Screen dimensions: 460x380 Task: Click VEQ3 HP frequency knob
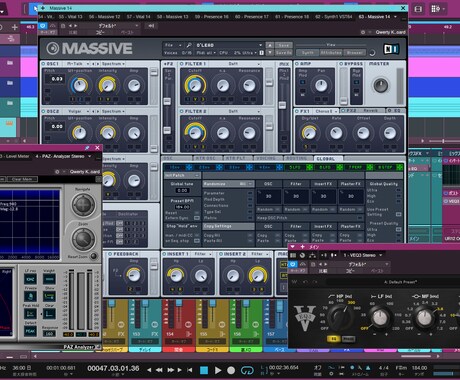[342, 317]
